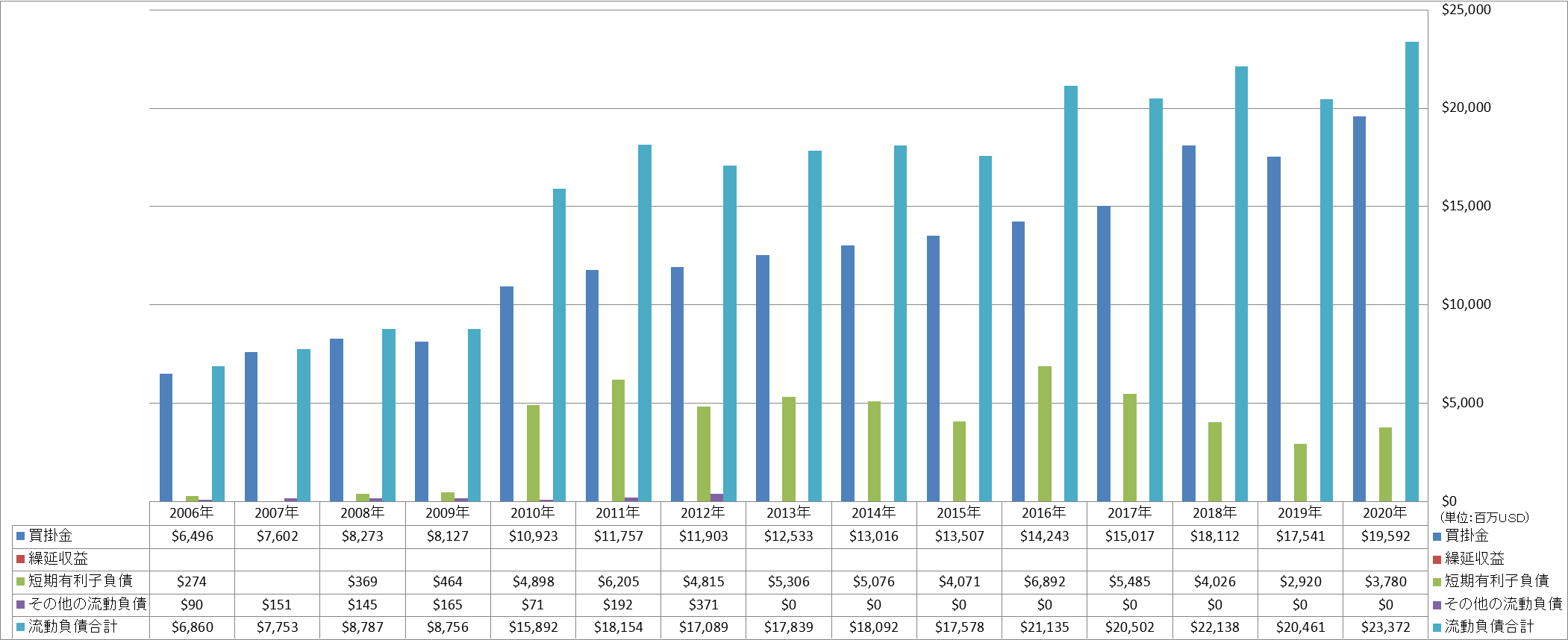Viewport: 1568px width, 640px height.
Task: Click the 2012年 column header
Action: pyautogui.click(x=703, y=513)
